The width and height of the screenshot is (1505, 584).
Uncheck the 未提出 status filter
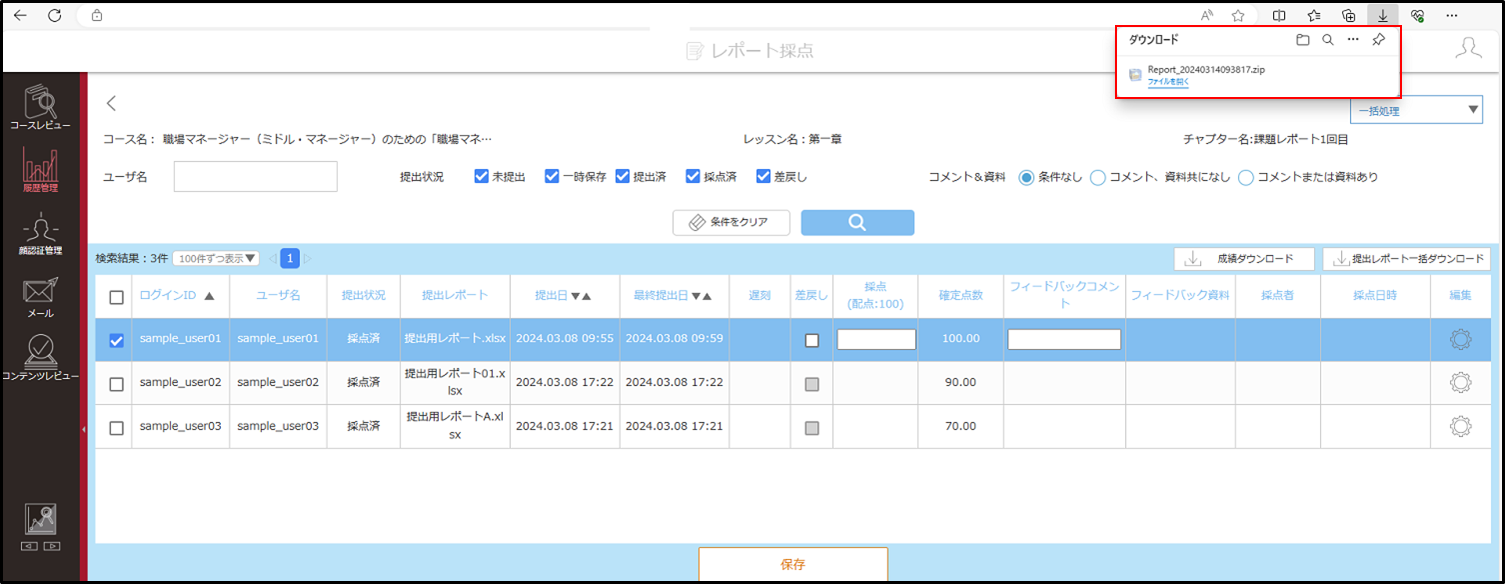pyautogui.click(x=482, y=176)
